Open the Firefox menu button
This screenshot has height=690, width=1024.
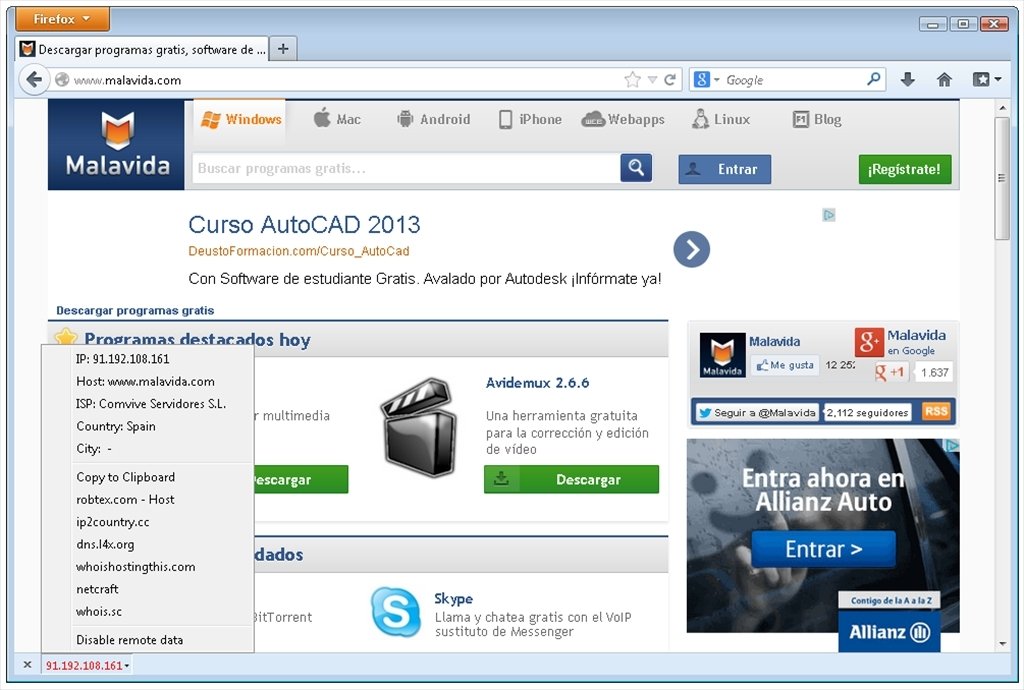[63, 19]
